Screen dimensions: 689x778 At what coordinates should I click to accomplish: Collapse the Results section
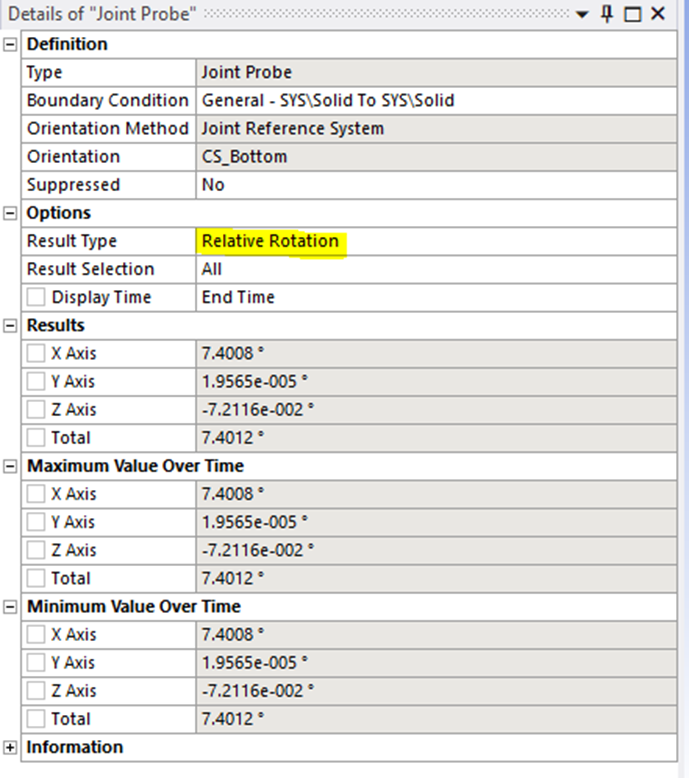coord(11,326)
